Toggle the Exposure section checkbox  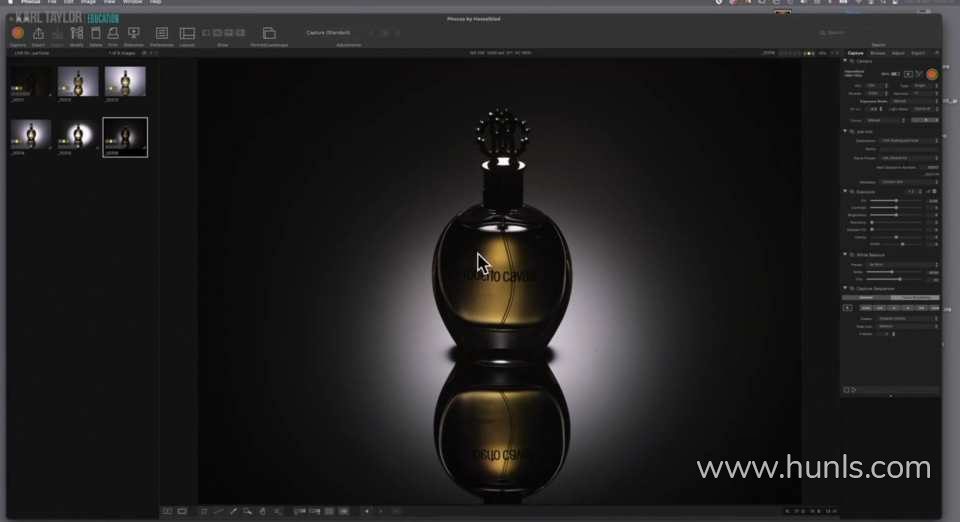[x=852, y=192]
